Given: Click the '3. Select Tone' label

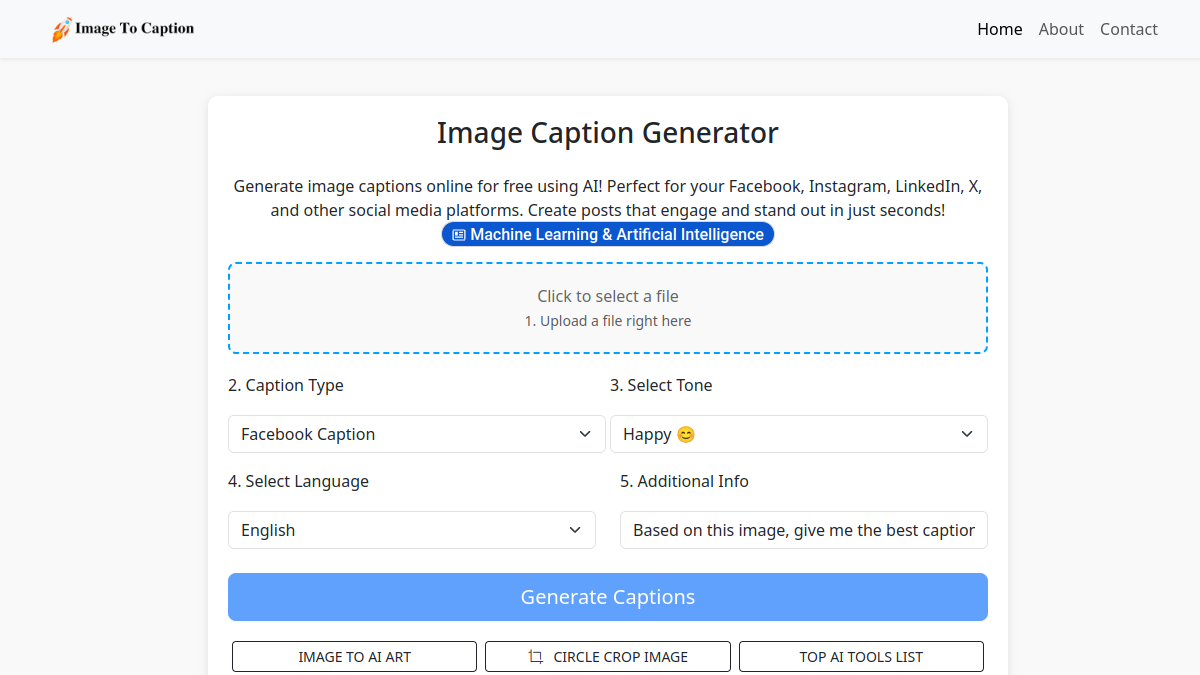Looking at the screenshot, I should 661,385.
